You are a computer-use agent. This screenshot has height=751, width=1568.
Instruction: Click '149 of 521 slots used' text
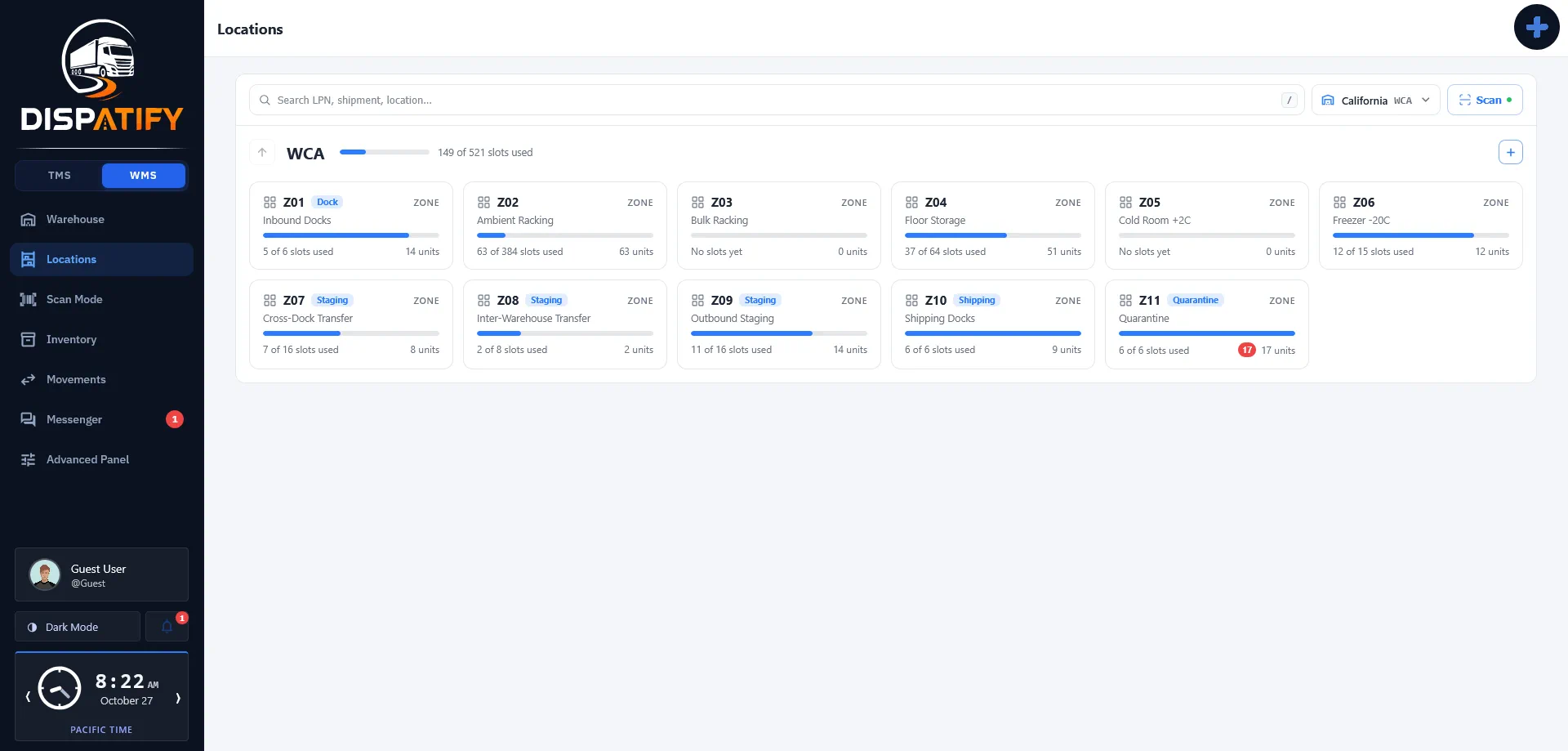tap(485, 152)
